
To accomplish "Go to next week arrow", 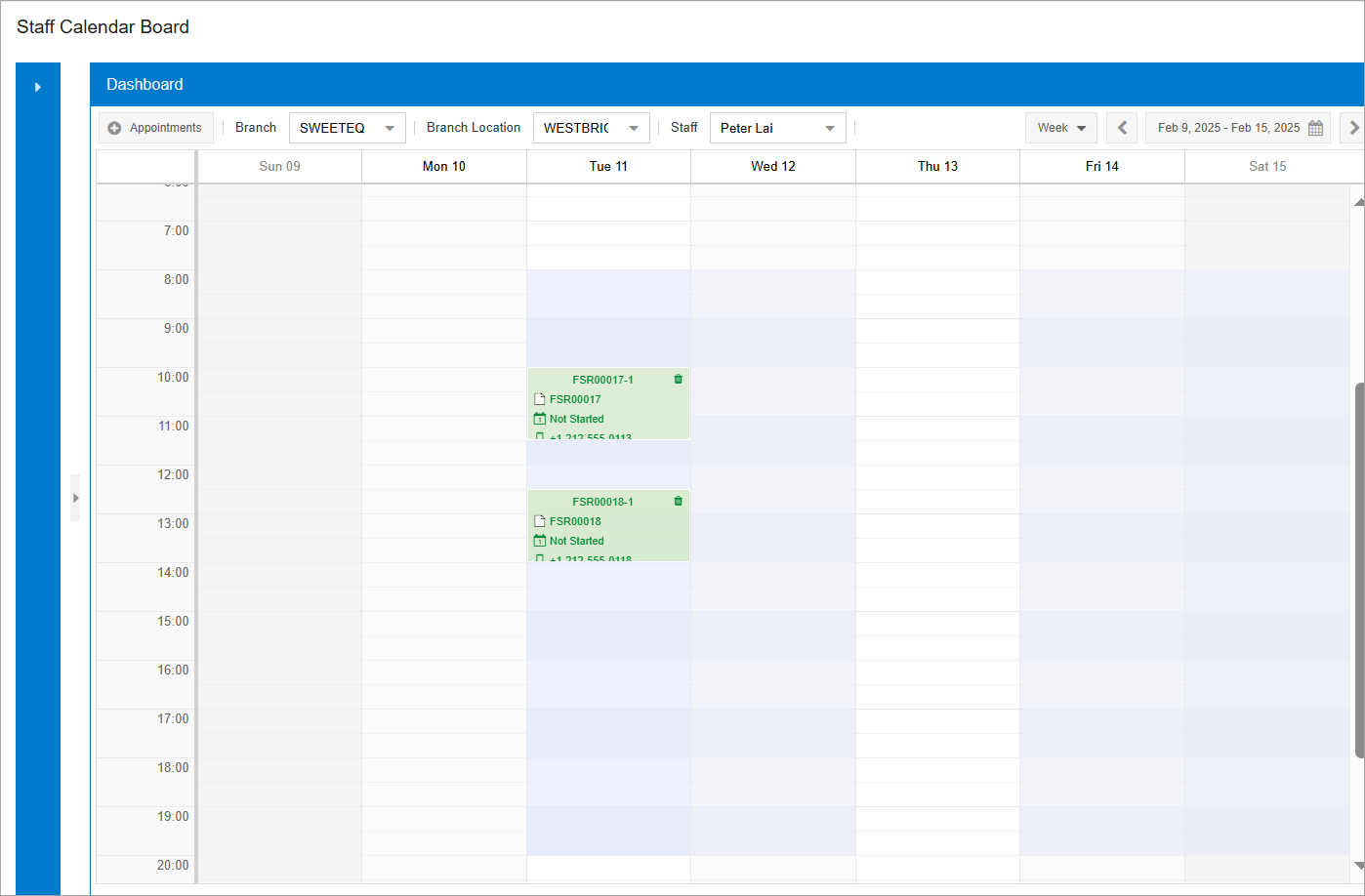I will [x=1353, y=128].
